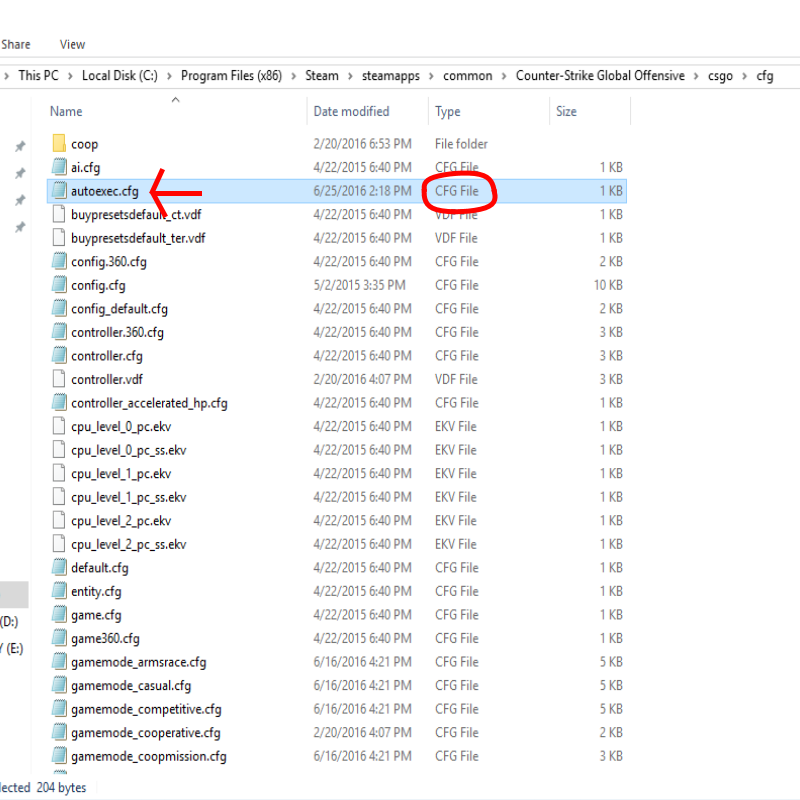The height and width of the screenshot is (800, 800).
Task: Go to Program Files (x86) breadcrumb
Action: click(232, 76)
